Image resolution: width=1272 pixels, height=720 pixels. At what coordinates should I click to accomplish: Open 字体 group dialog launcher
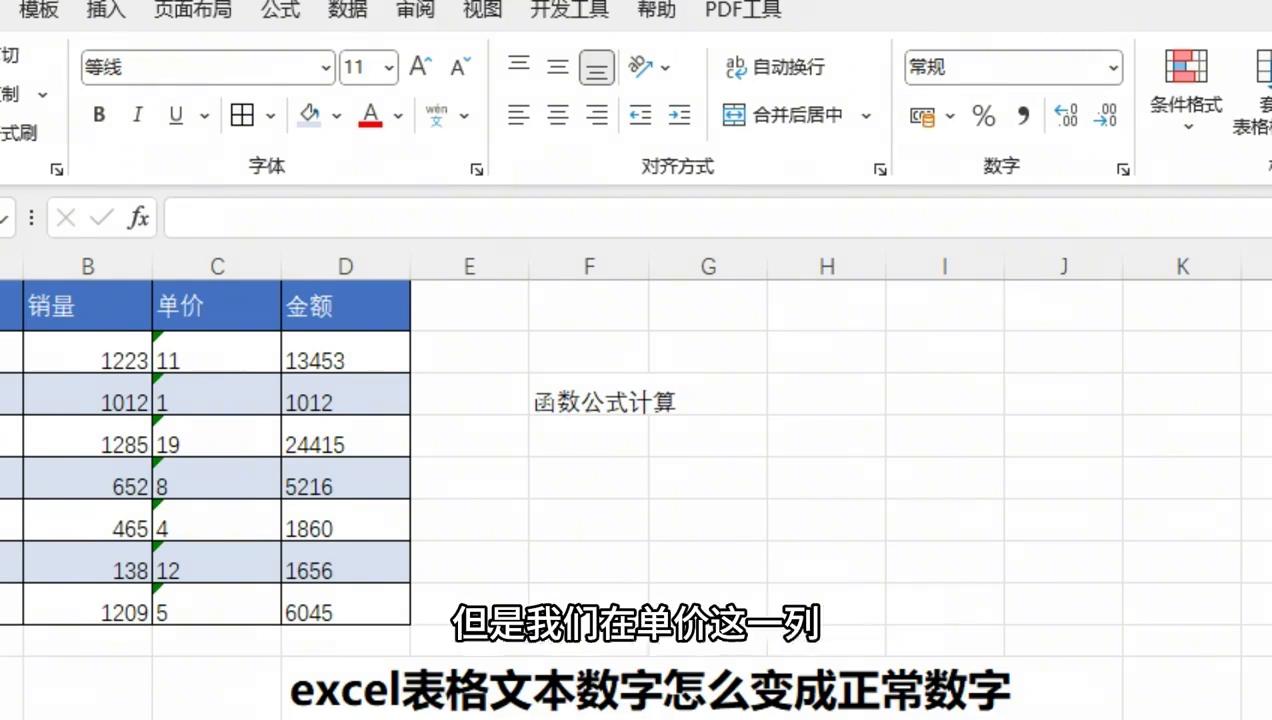(477, 169)
